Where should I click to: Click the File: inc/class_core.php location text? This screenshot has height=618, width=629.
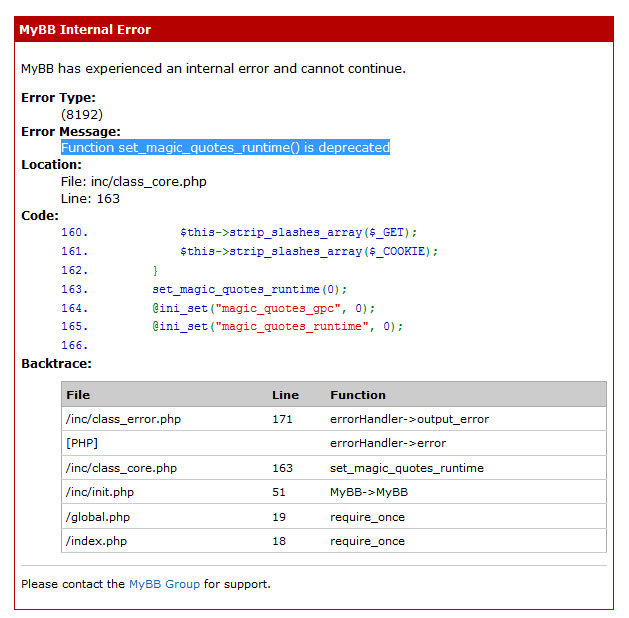point(134,182)
